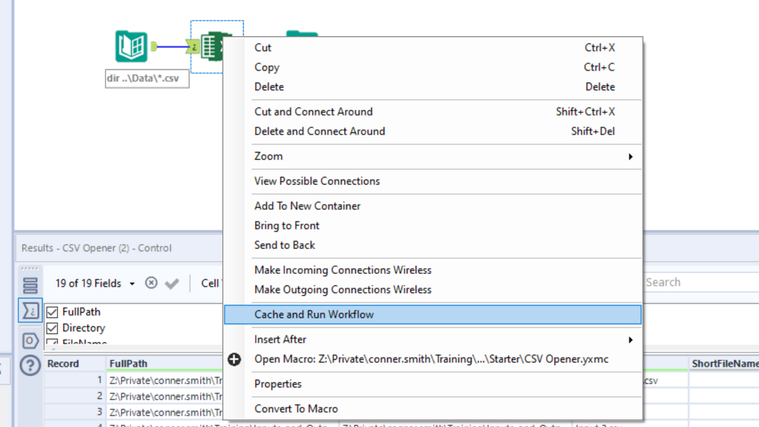The height and width of the screenshot is (427, 759).
Task: Choose Bring to Front
Action: 433,226
